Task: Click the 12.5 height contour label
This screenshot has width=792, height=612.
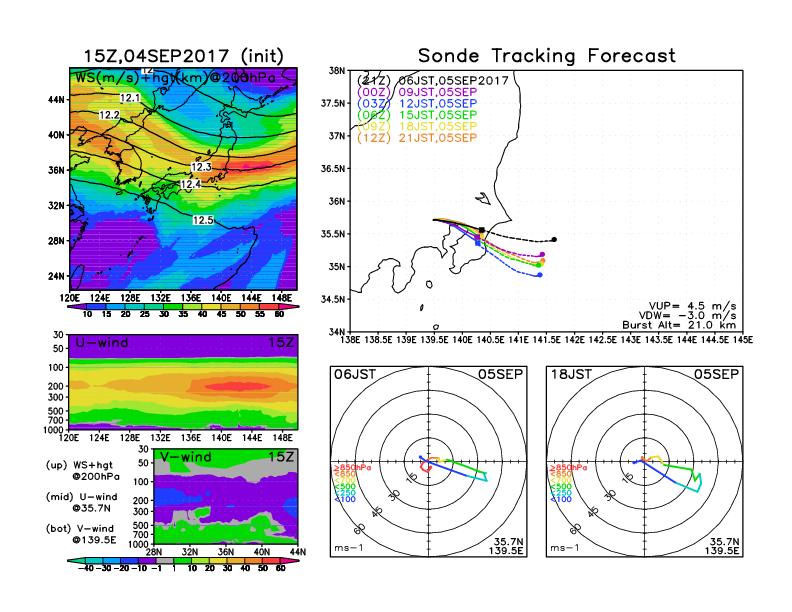Action: [203, 220]
